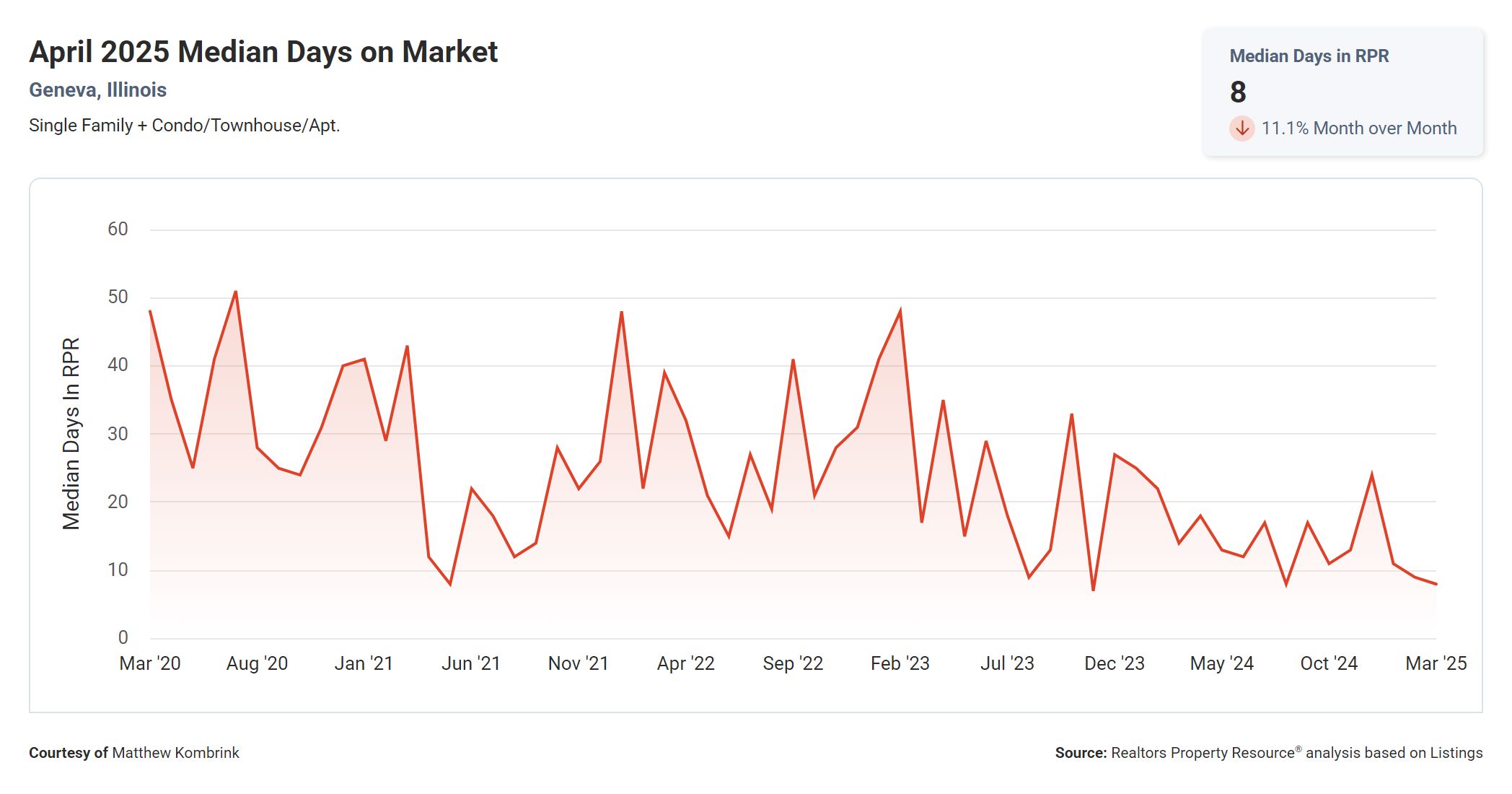
Task: Click the Median Days in RPR card title
Action: coord(1309,56)
